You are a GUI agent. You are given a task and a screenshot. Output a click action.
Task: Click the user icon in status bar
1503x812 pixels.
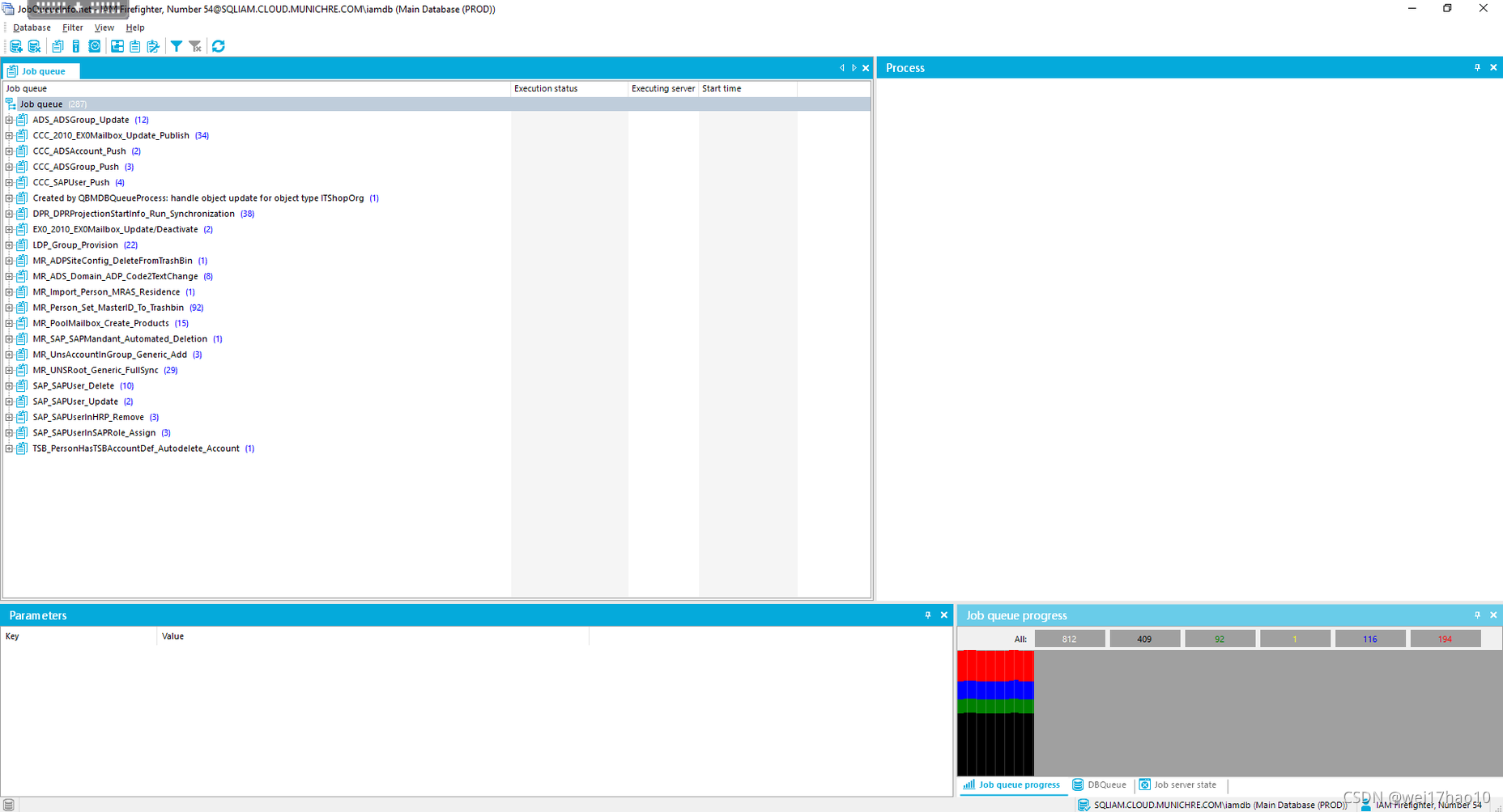[x=1365, y=805]
